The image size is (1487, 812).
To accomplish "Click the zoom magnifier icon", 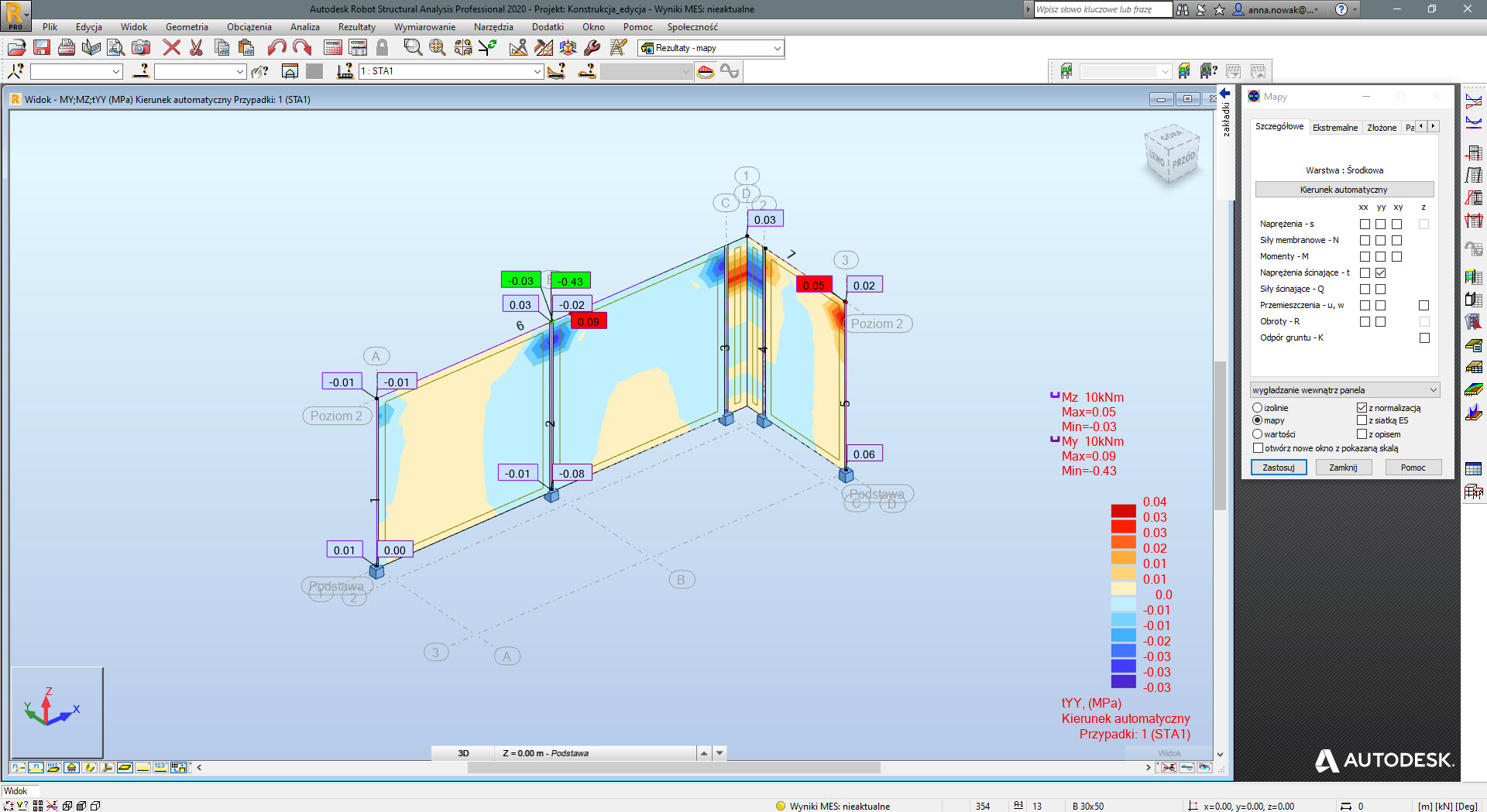I will point(413,48).
